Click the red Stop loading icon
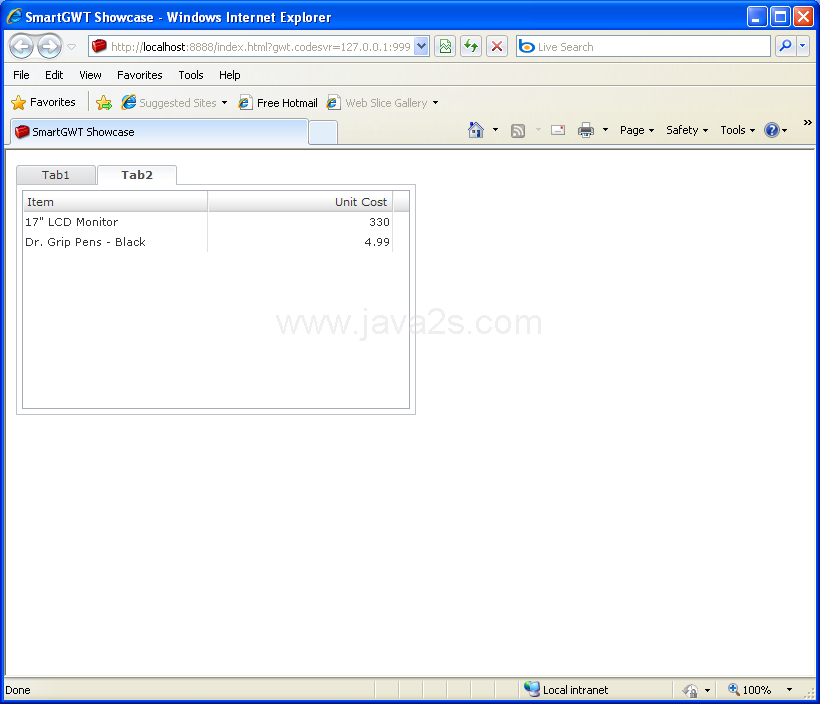The height and width of the screenshot is (704, 820). 497,47
